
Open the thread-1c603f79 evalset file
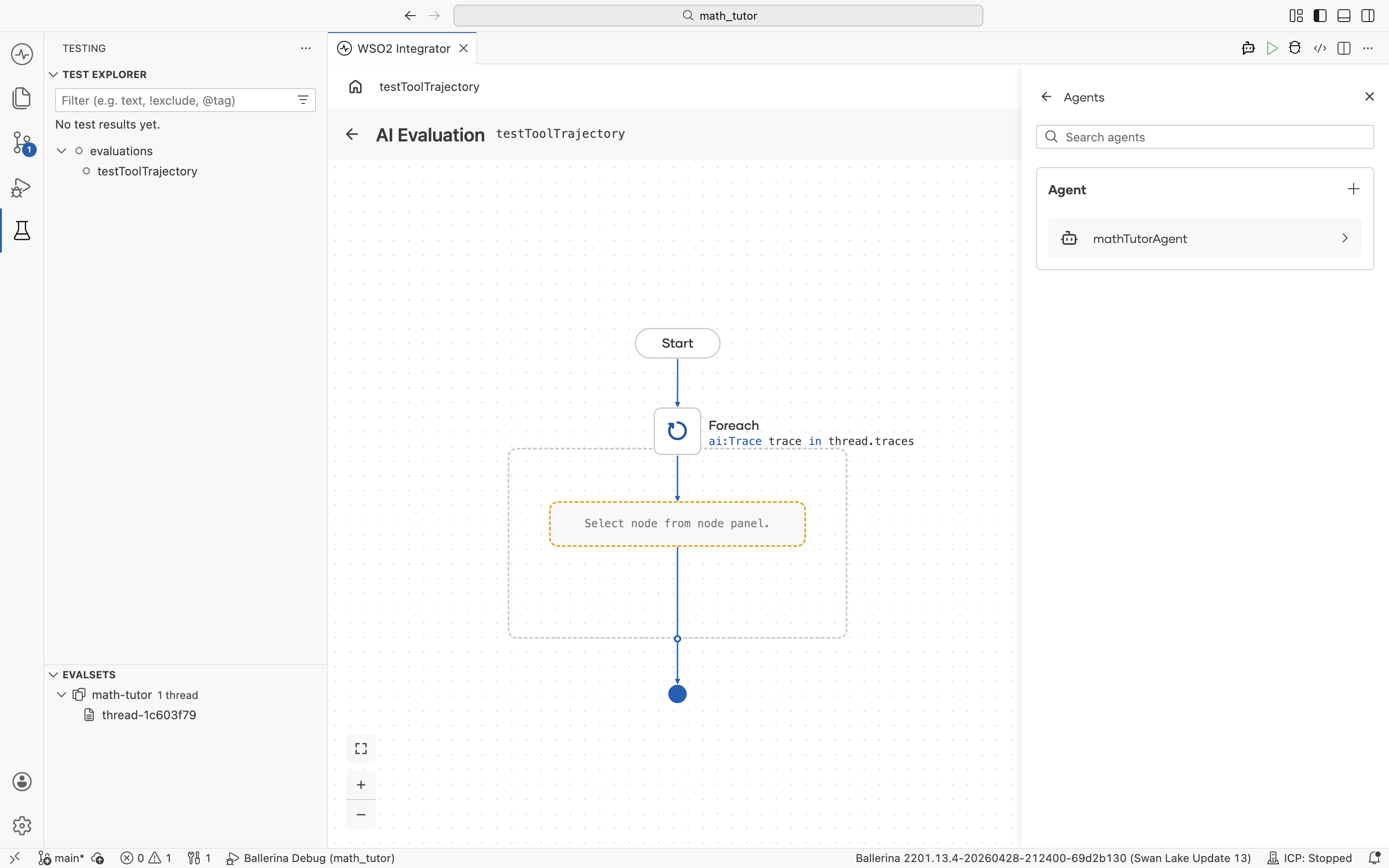(149, 715)
